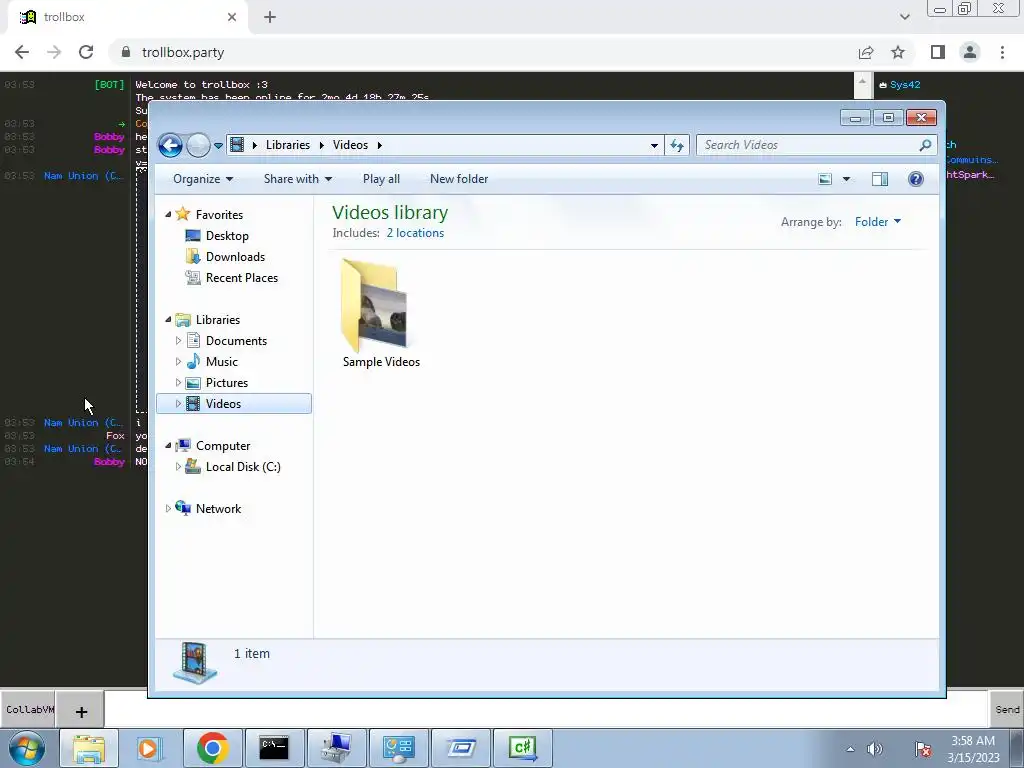Open the Arrange by Folder dropdown
The width and height of the screenshot is (1024, 768).
tap(878, 222)
